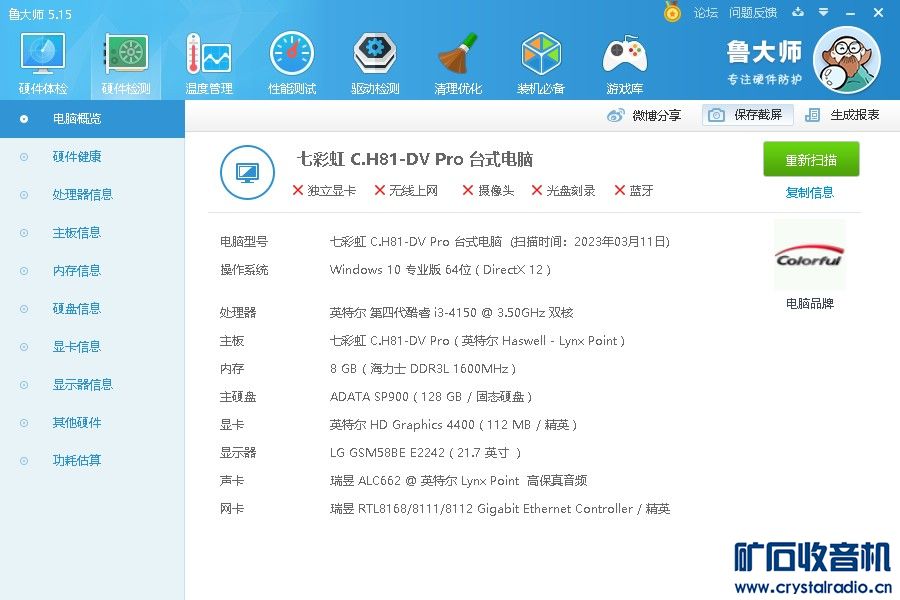Click the 蓝牙 missing-feature indicator
This screenshot has height=600, width=900.
[x=634, y=191]
